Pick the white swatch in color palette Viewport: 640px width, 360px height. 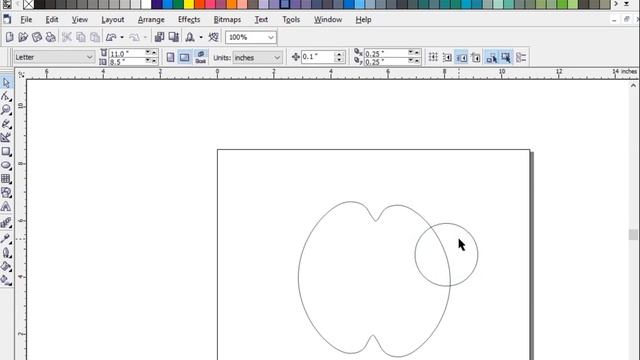(x=146, y=4)
